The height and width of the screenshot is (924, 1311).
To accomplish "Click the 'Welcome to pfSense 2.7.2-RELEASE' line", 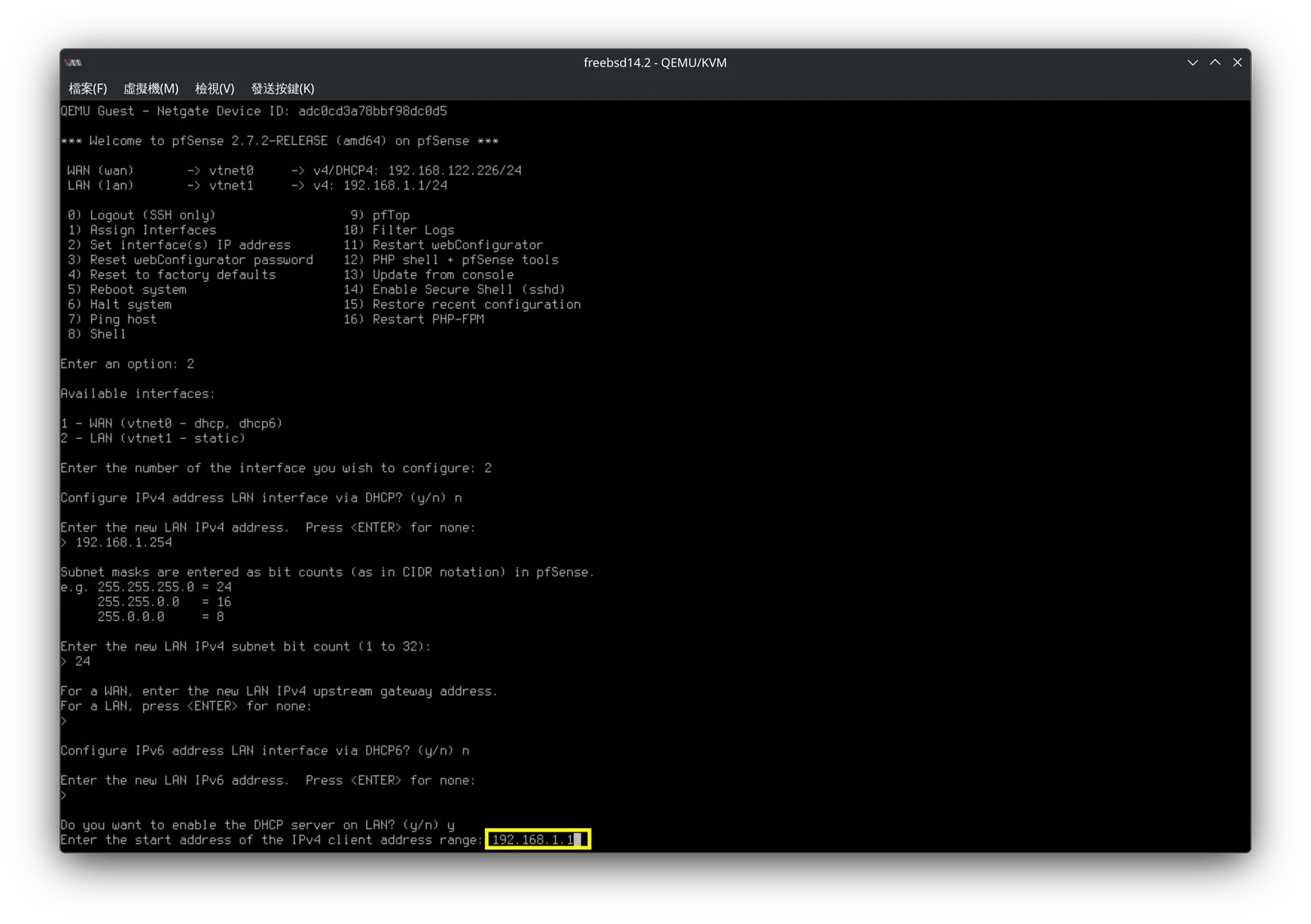I will click(x=279, y=141).
